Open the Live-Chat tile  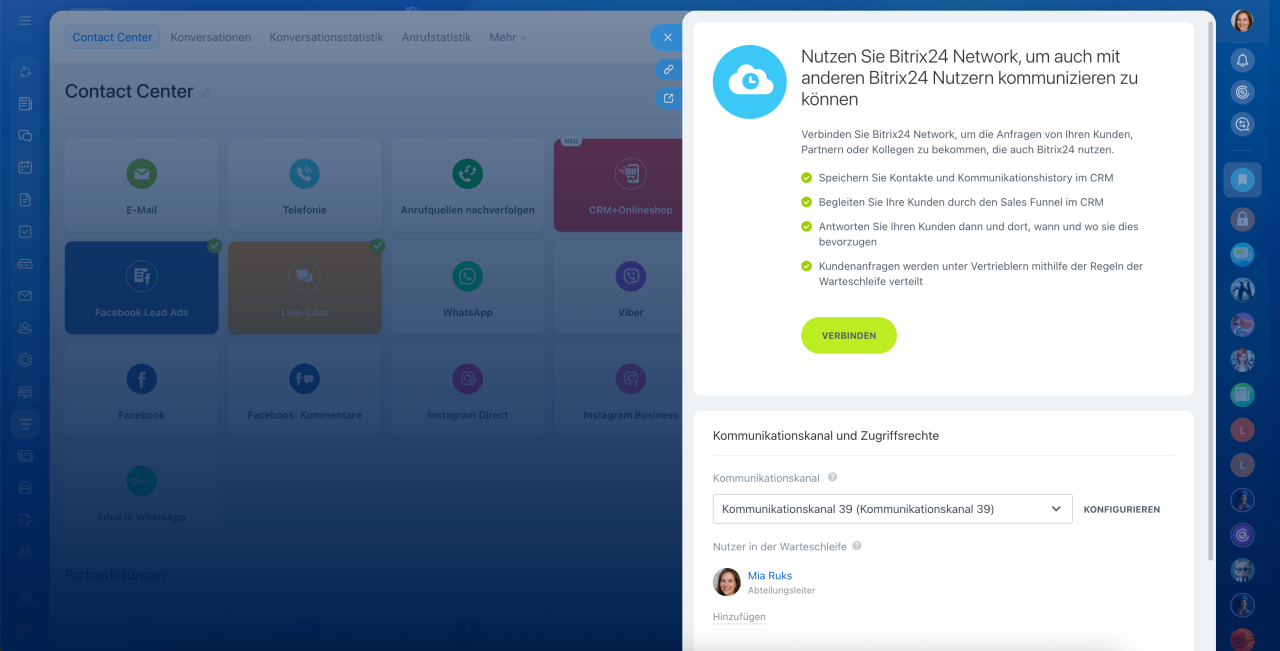tap(304, 288)
